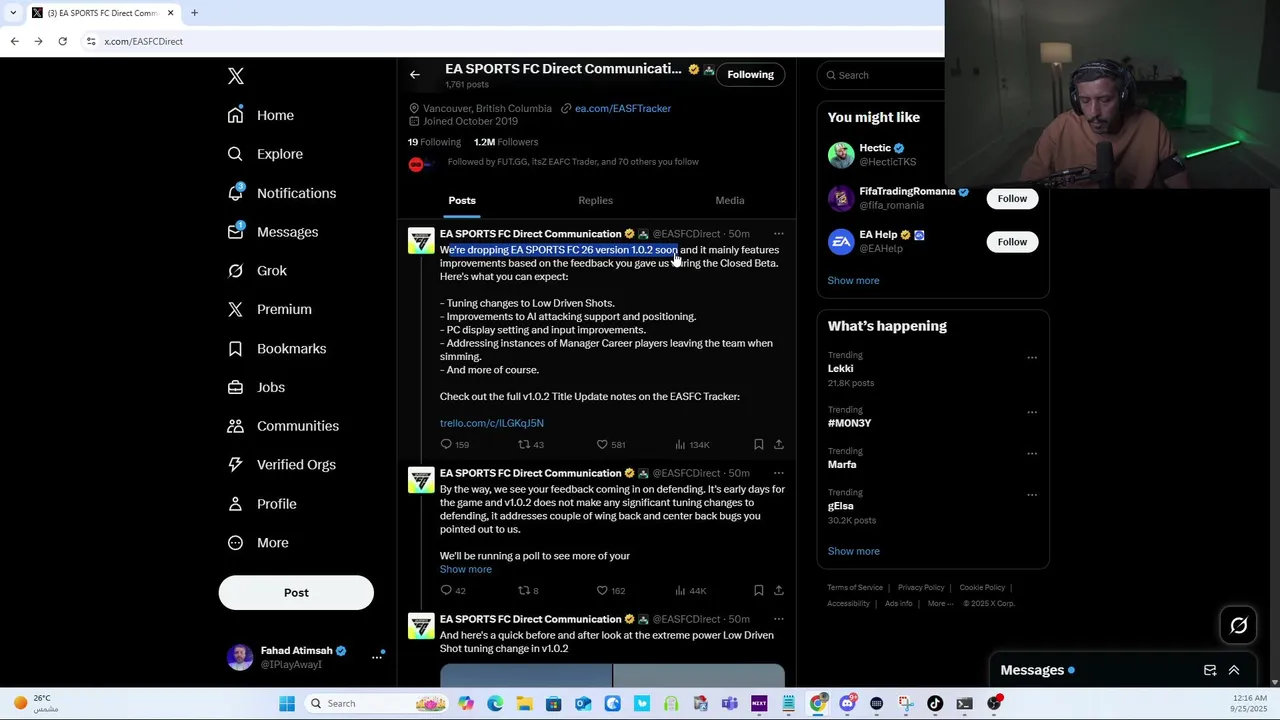Viewport: 1280px width, 720px height.
Task: Open ea.com/EASFTracker profile link
Action: (x=622, y=108)
